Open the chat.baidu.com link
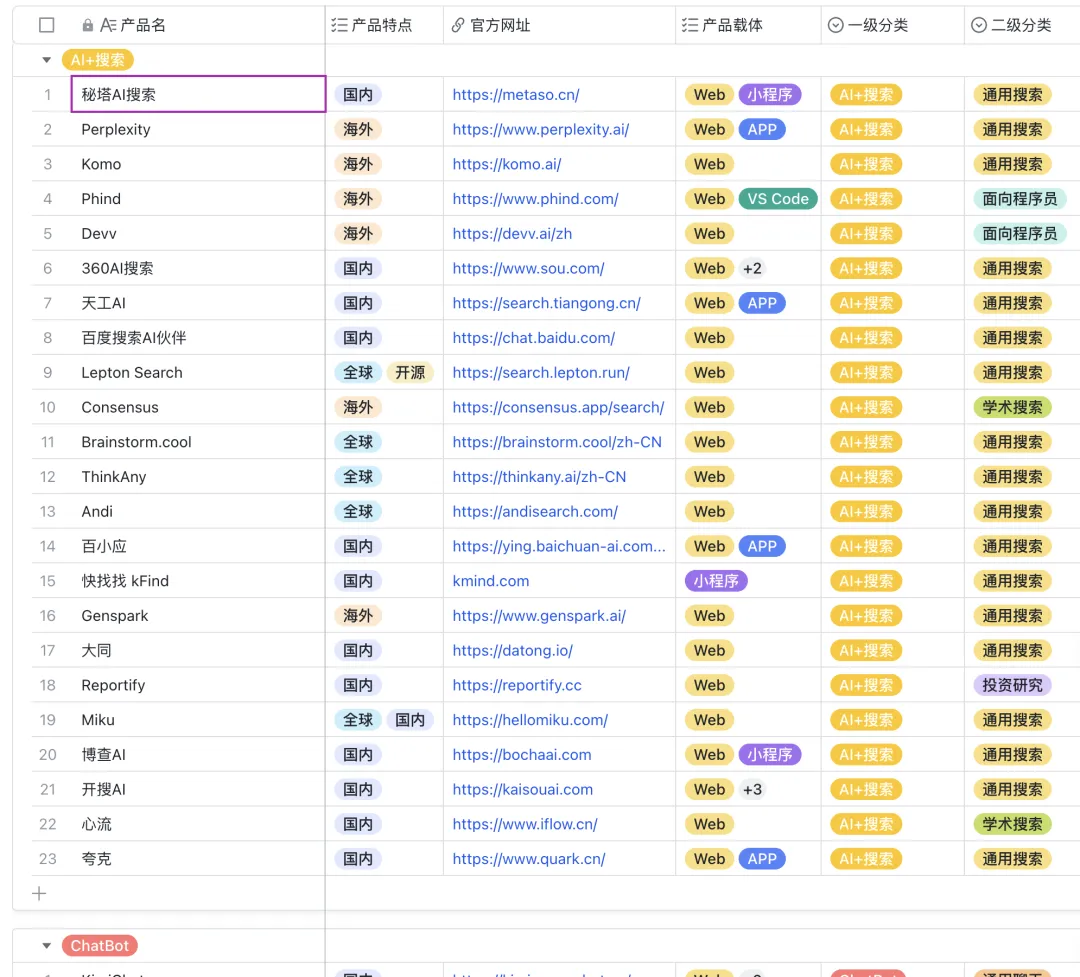Image resolution: width=1080 pixels, height=977 pixels. coord(534,338)
